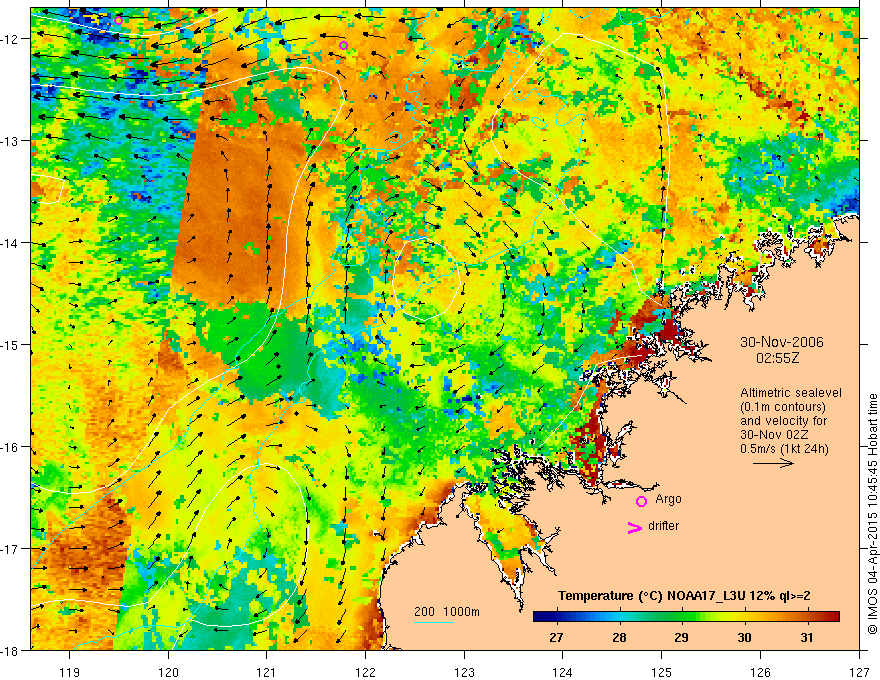Screen dimensions: 880x680
Task: Click latitude axis label -15
Action: (x=10, y=344)
